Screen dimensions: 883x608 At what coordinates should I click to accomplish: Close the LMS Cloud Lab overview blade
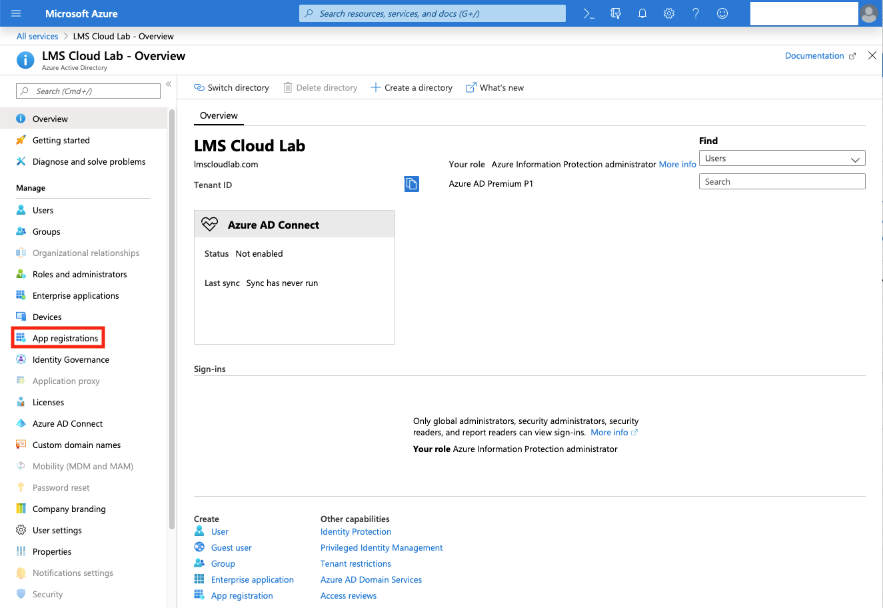point(872,55)
